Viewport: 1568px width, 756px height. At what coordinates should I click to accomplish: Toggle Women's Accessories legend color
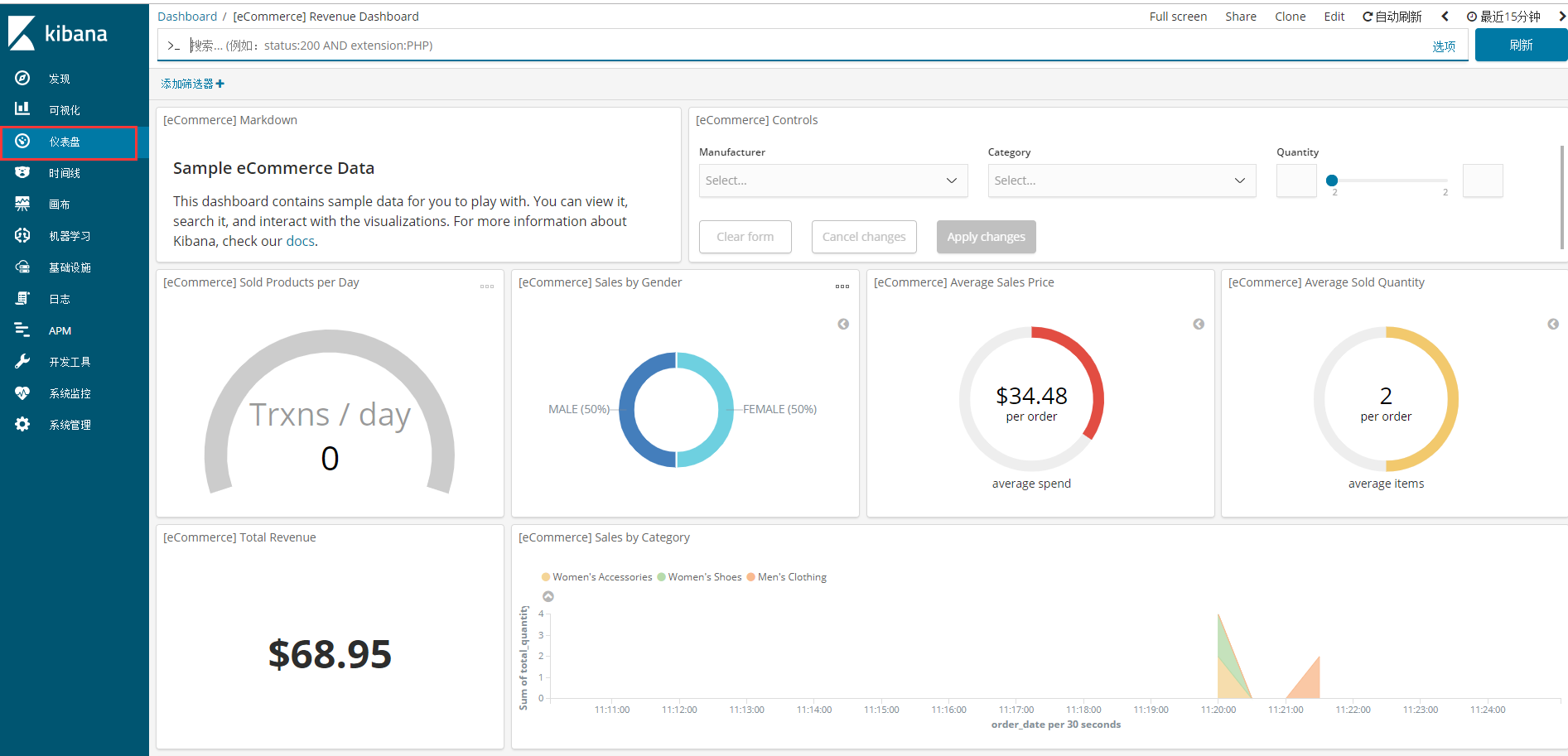pyautogui.click(x=546, y=577)
